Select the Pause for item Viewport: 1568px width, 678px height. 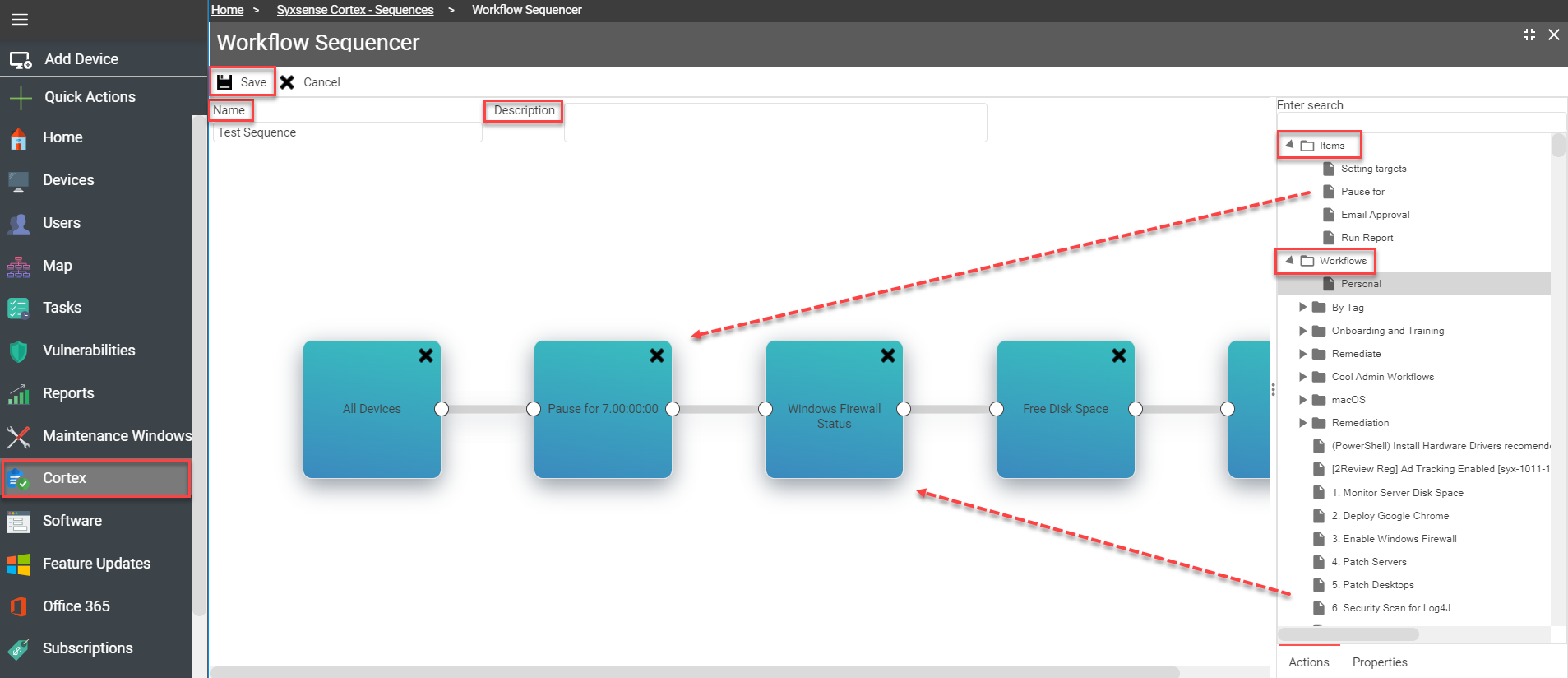(x=1362, y=192)
